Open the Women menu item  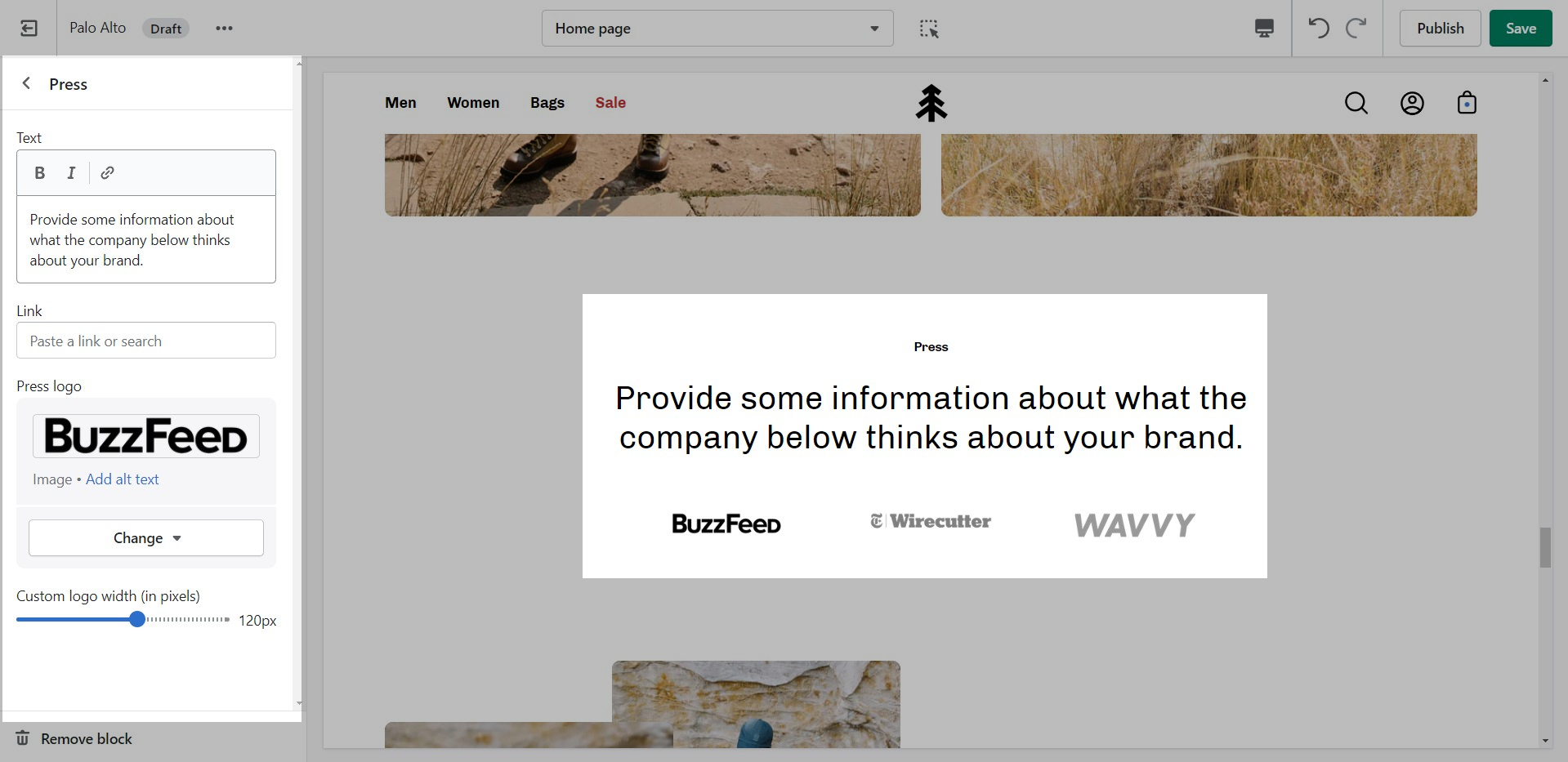(473, 103)
